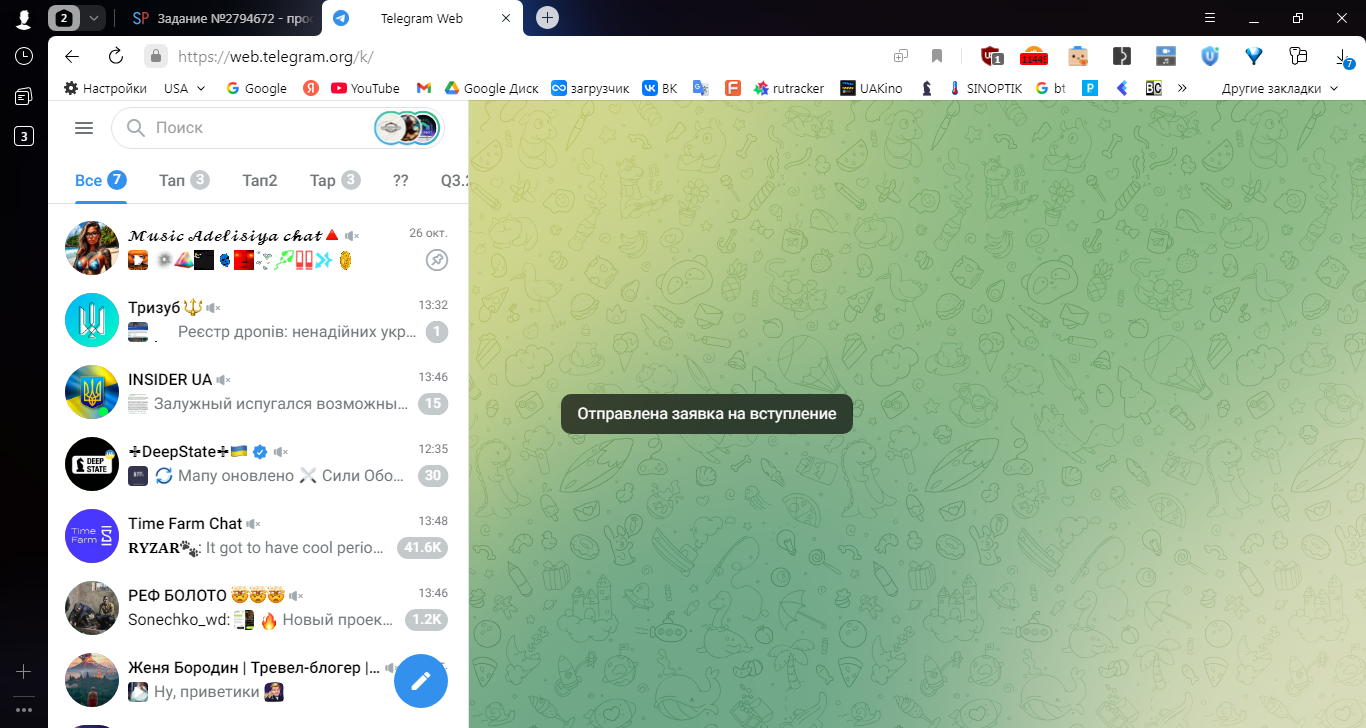Image resolution: width=1366 pixels, height=728 pixels.
Task: Open the UAKino bookmark
Action: tap(871, 88)
